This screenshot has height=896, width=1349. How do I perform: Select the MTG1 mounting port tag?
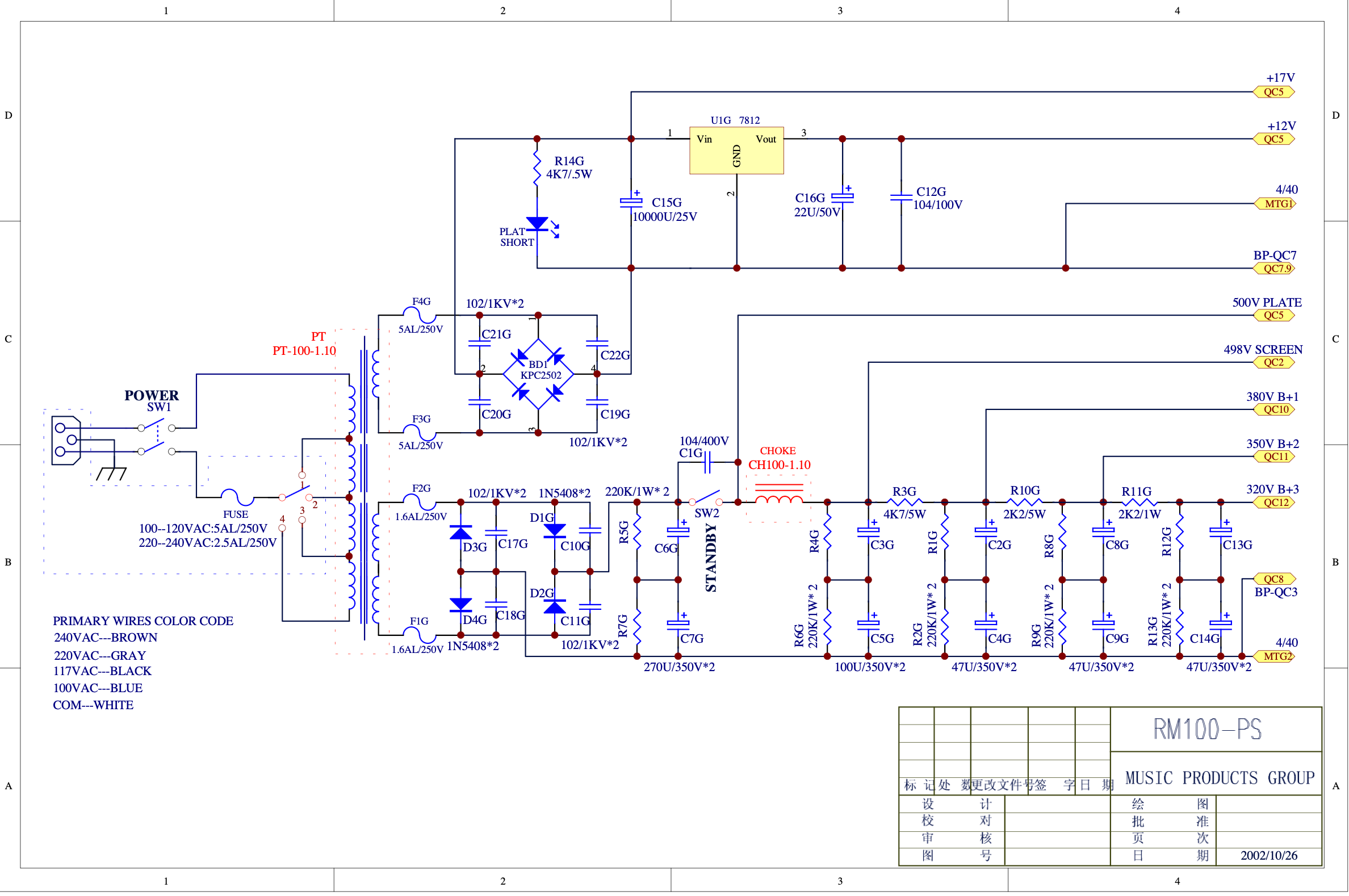[x=1275, y=204]
